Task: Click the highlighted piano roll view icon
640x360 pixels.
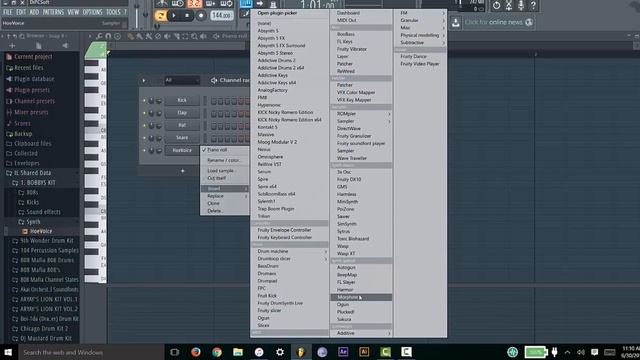Action: [x=246, y=4]
